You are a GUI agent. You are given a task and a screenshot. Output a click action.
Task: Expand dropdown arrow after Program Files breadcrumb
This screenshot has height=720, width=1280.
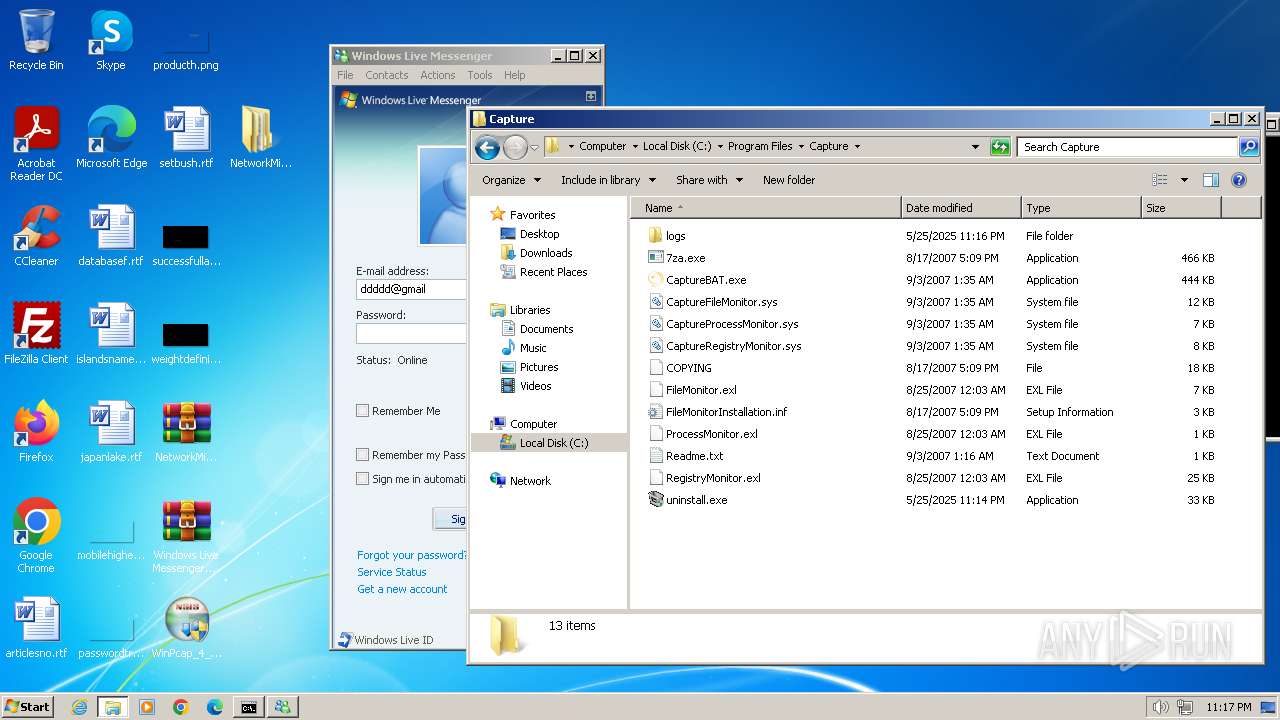(x=801, y=147)
